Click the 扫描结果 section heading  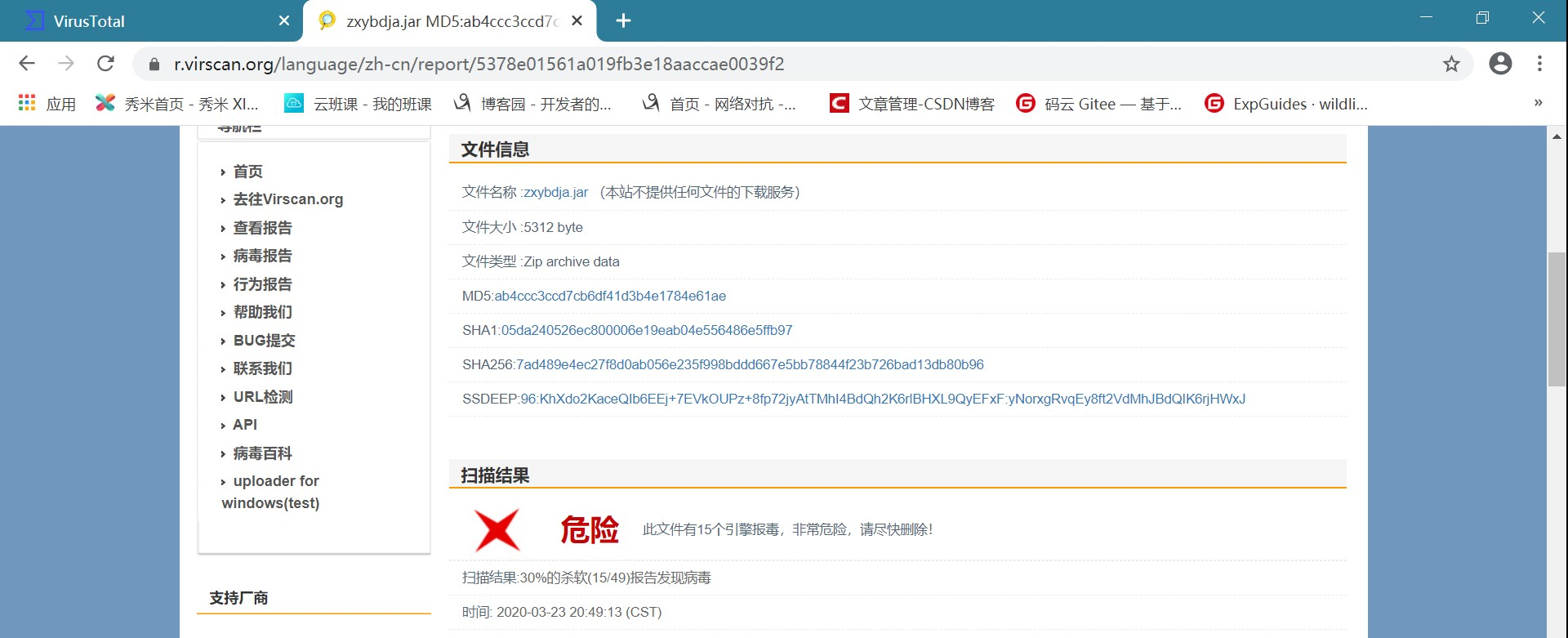[495, 475]
